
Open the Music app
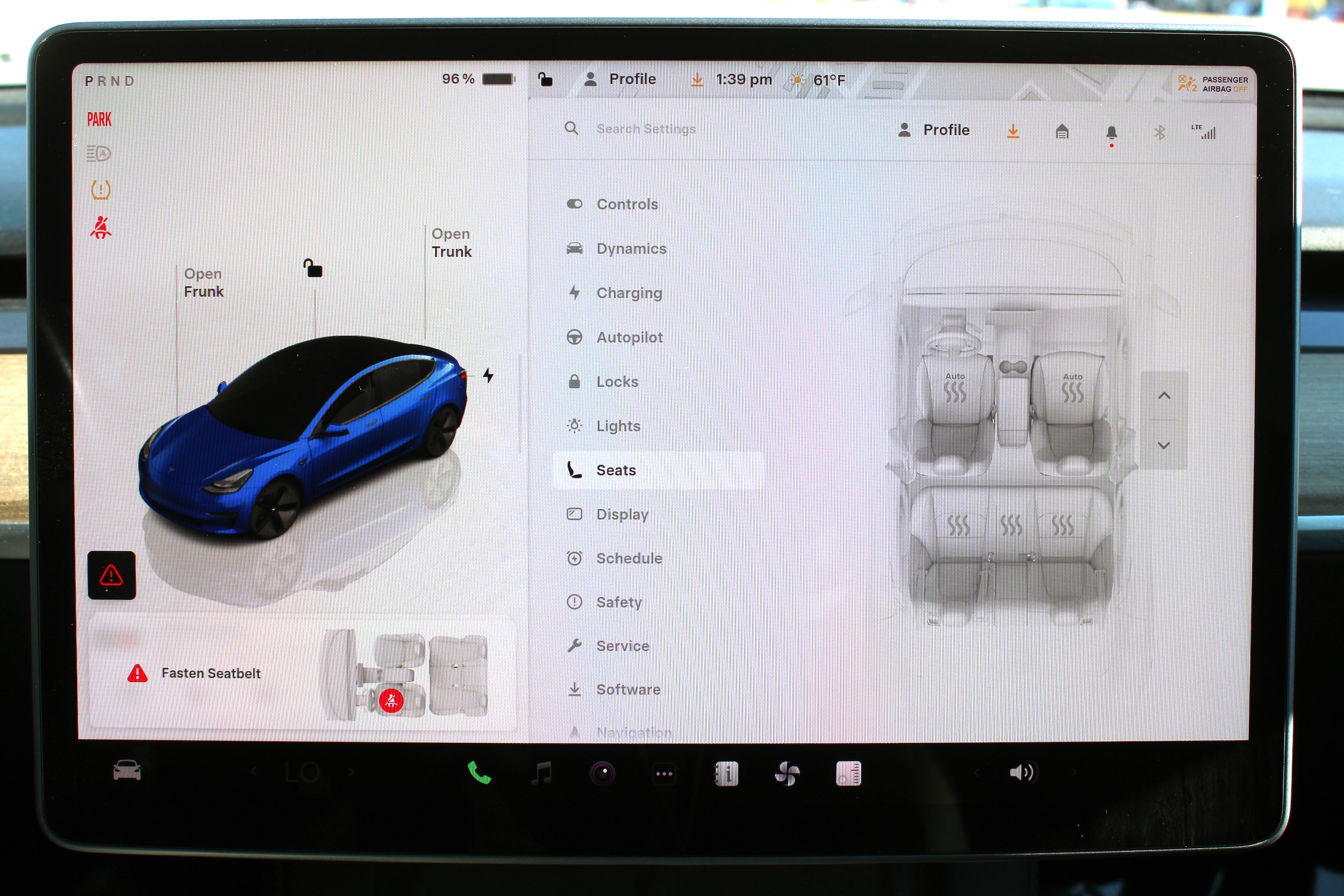click(541, 773)
